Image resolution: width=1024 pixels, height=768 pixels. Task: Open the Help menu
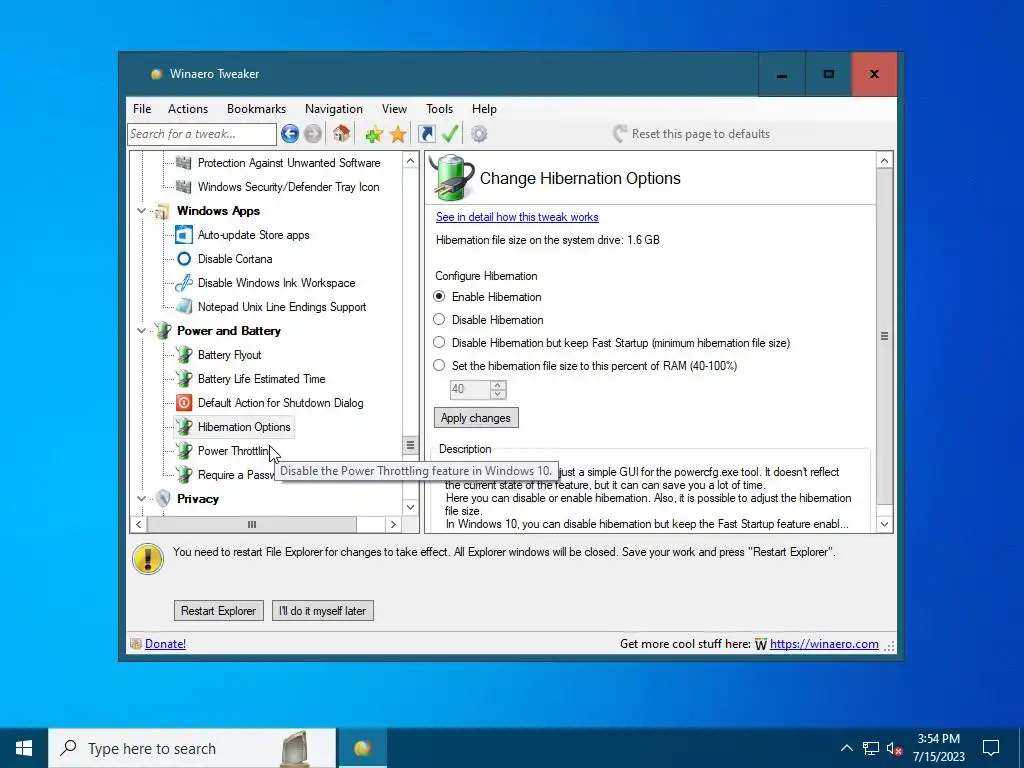[x=485, y=109]
